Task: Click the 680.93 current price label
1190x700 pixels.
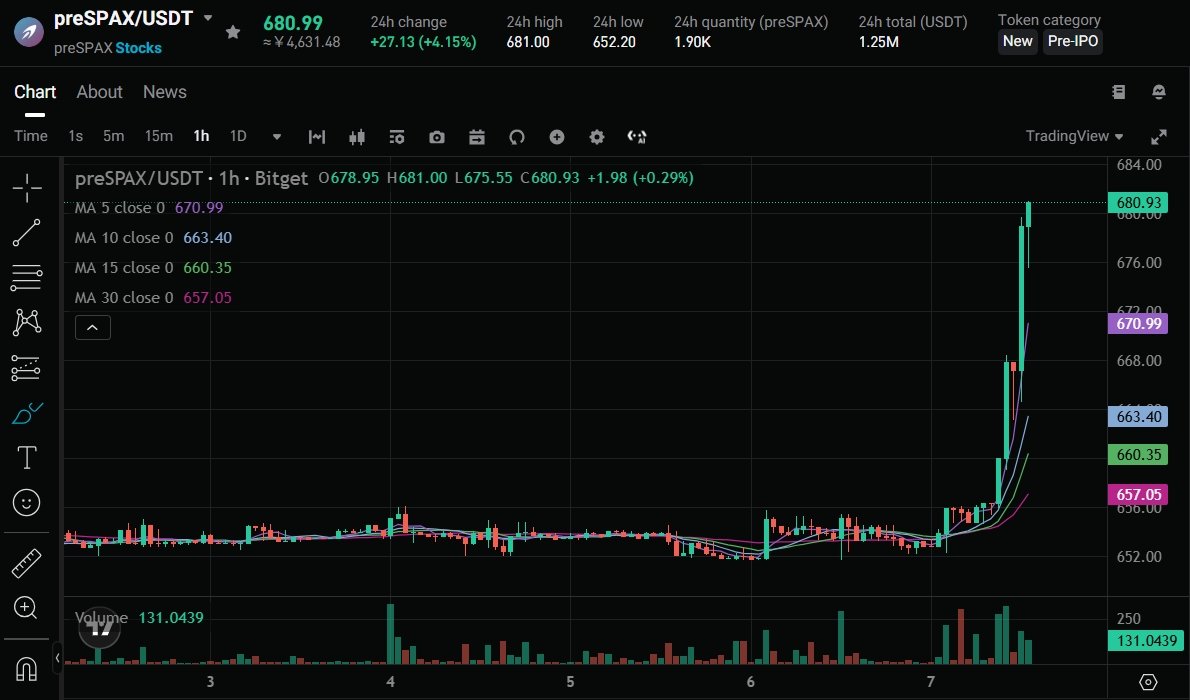Action: tap(1138, 203)
